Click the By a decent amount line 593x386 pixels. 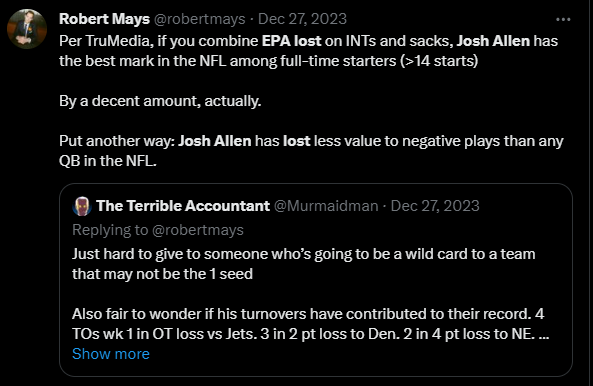160,101
